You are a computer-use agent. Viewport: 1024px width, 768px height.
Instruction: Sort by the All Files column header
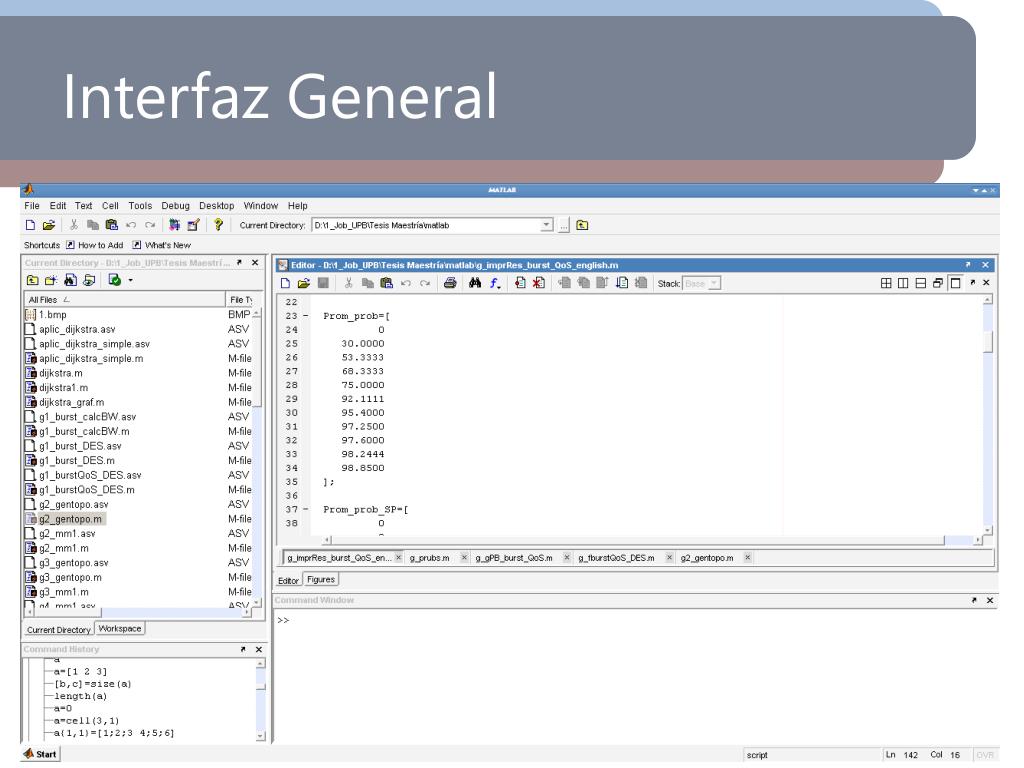(x=124, y=300)
